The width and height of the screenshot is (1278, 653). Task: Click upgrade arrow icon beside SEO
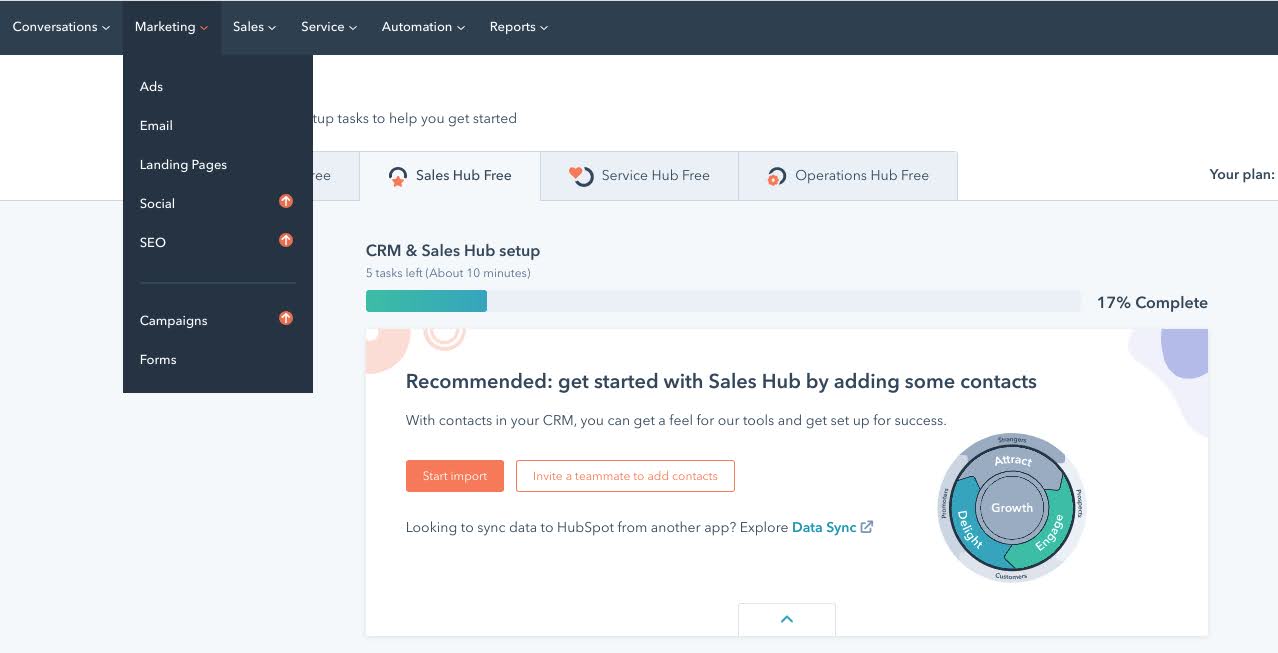[286, 240]
